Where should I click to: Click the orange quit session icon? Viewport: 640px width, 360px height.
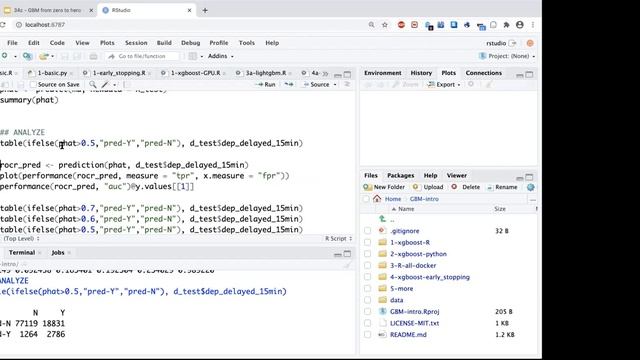(x=530, y=43)
